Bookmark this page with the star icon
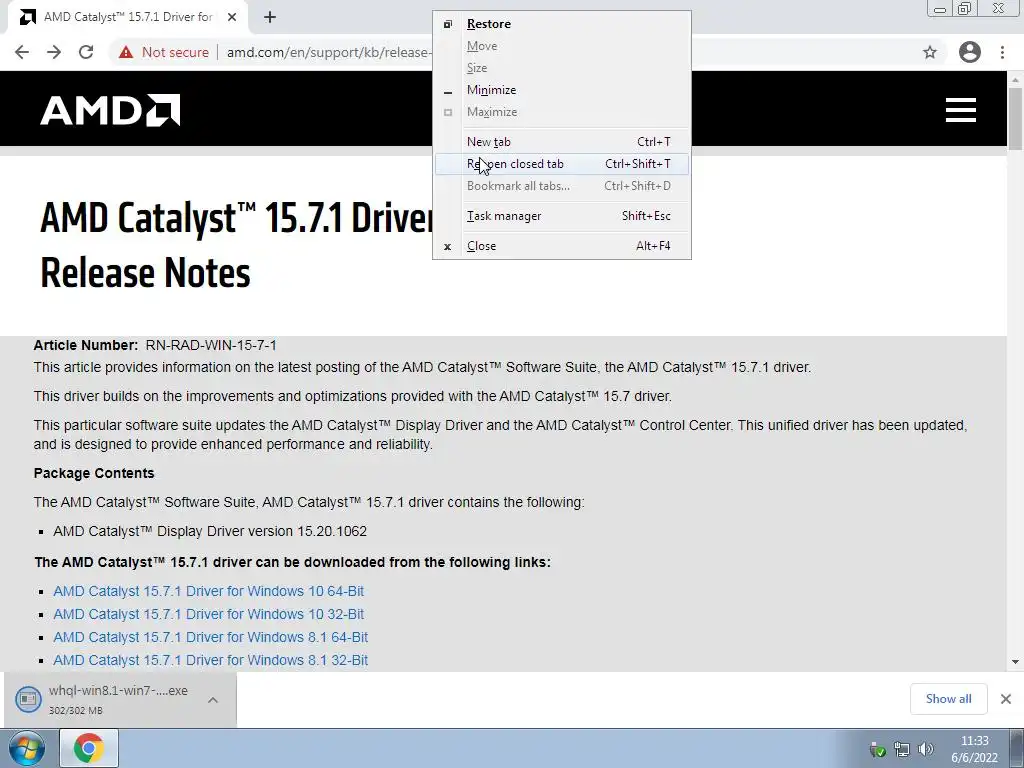 pos(930,52)
